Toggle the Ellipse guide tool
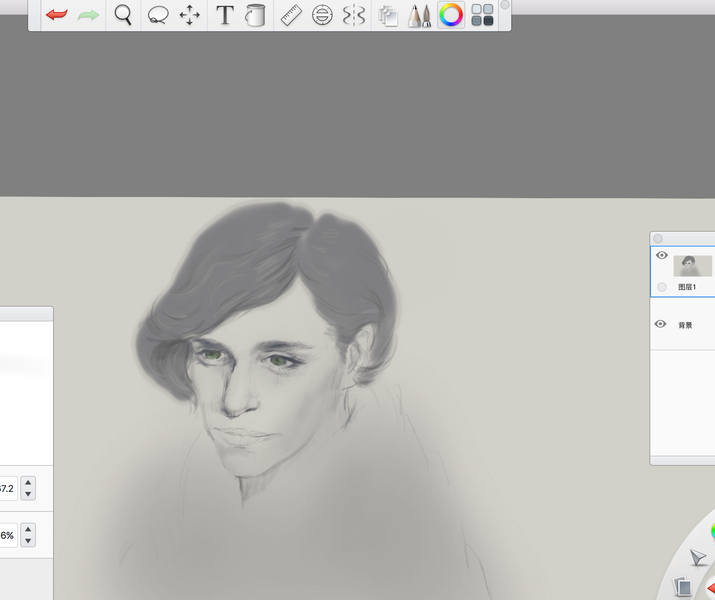715x600 pixels. [322, 15]
